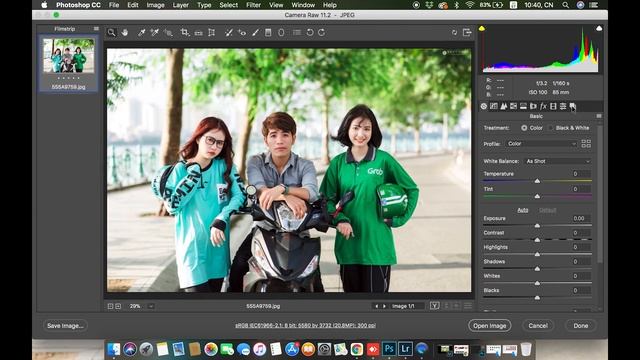Click the Contrast value field

point(580,233)
